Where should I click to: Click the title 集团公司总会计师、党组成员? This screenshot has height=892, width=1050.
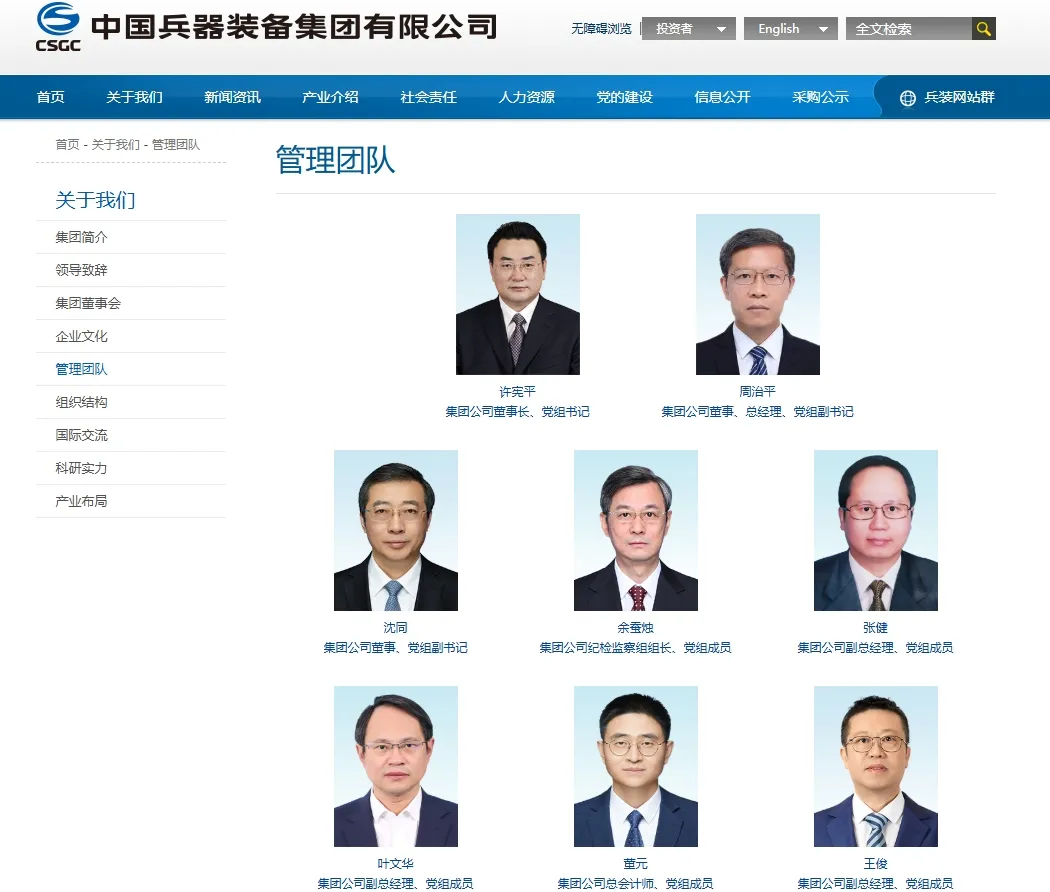[635, 884]
